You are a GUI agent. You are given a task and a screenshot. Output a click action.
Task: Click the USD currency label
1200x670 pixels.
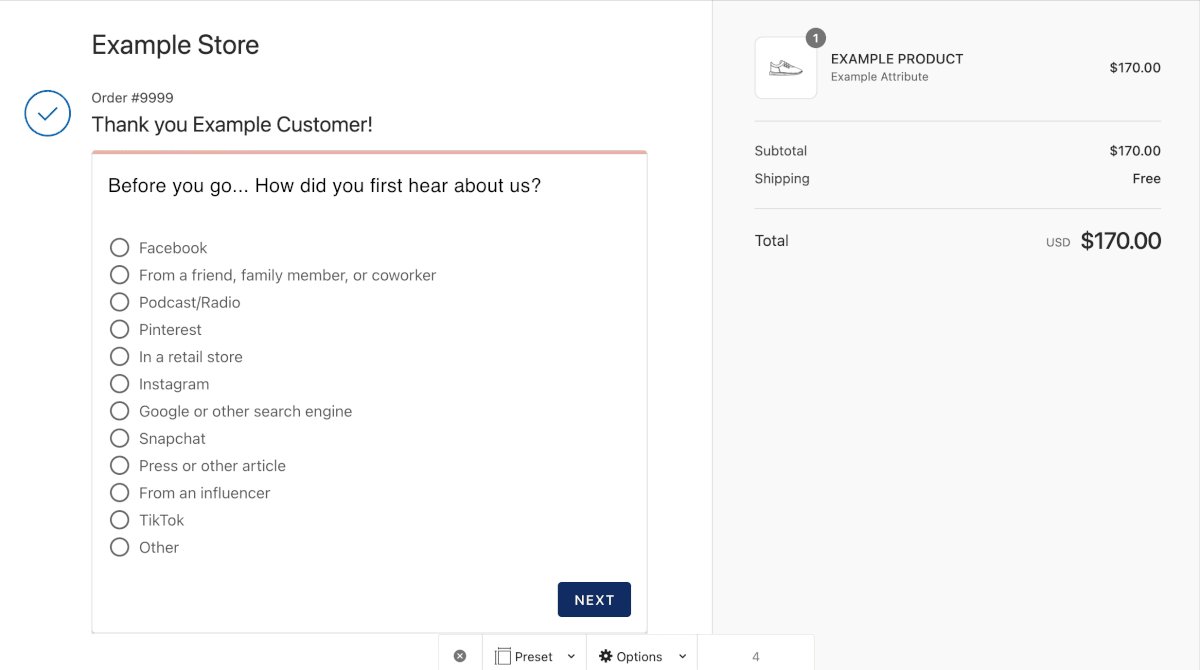[x=1058, y=243]
